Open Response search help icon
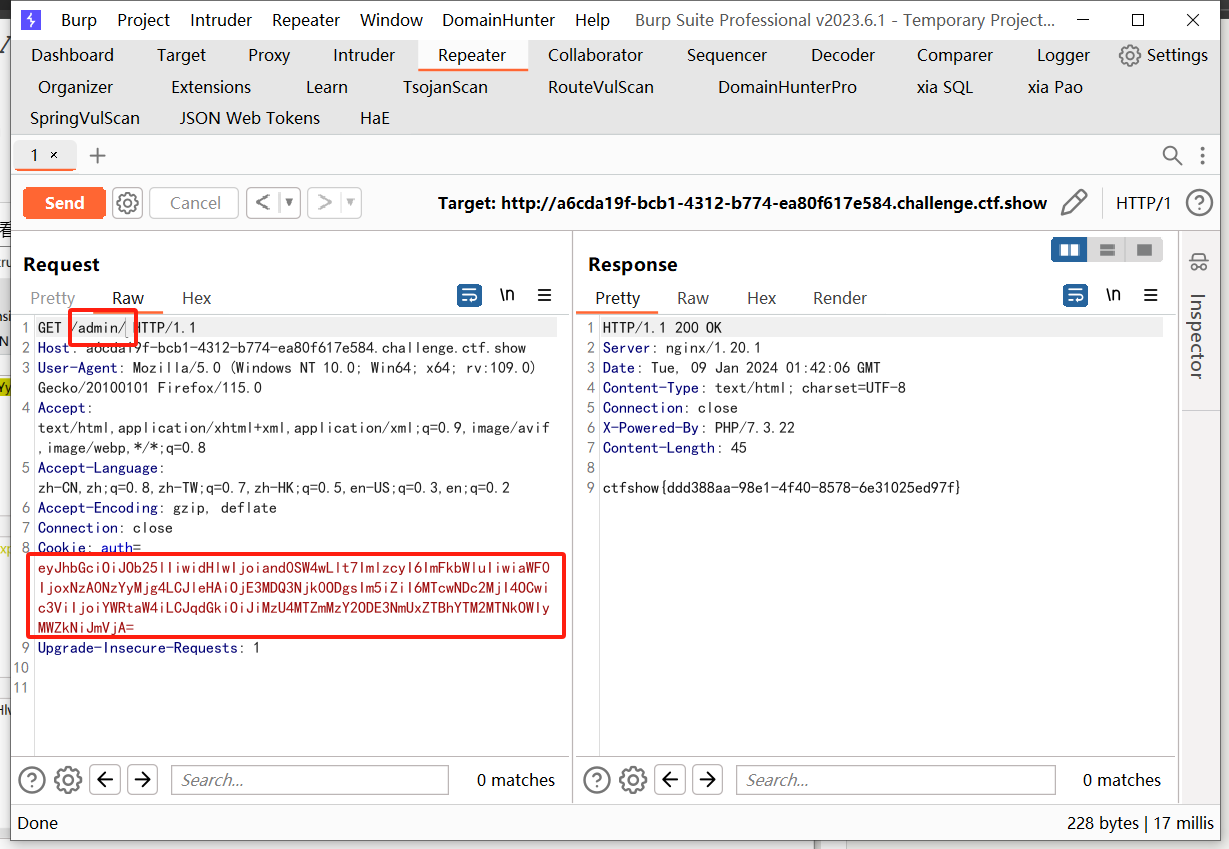The width and height of the screenshot is (1229, 849). point(597,780)
